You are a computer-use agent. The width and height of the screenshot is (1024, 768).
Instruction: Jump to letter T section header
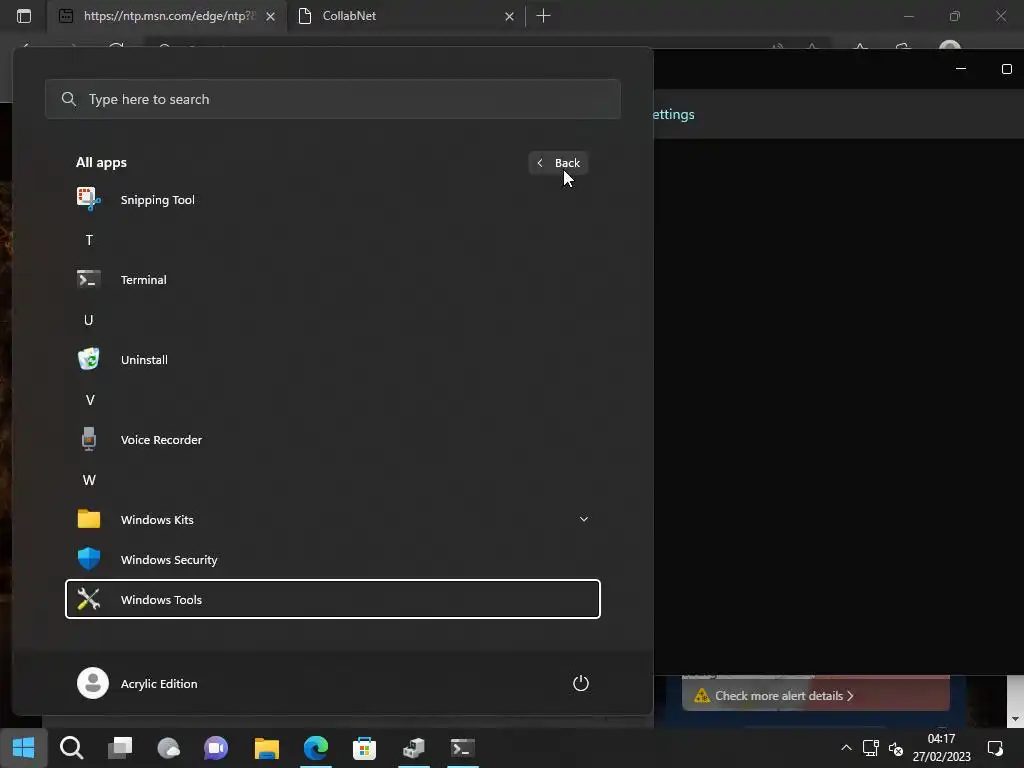89,240
